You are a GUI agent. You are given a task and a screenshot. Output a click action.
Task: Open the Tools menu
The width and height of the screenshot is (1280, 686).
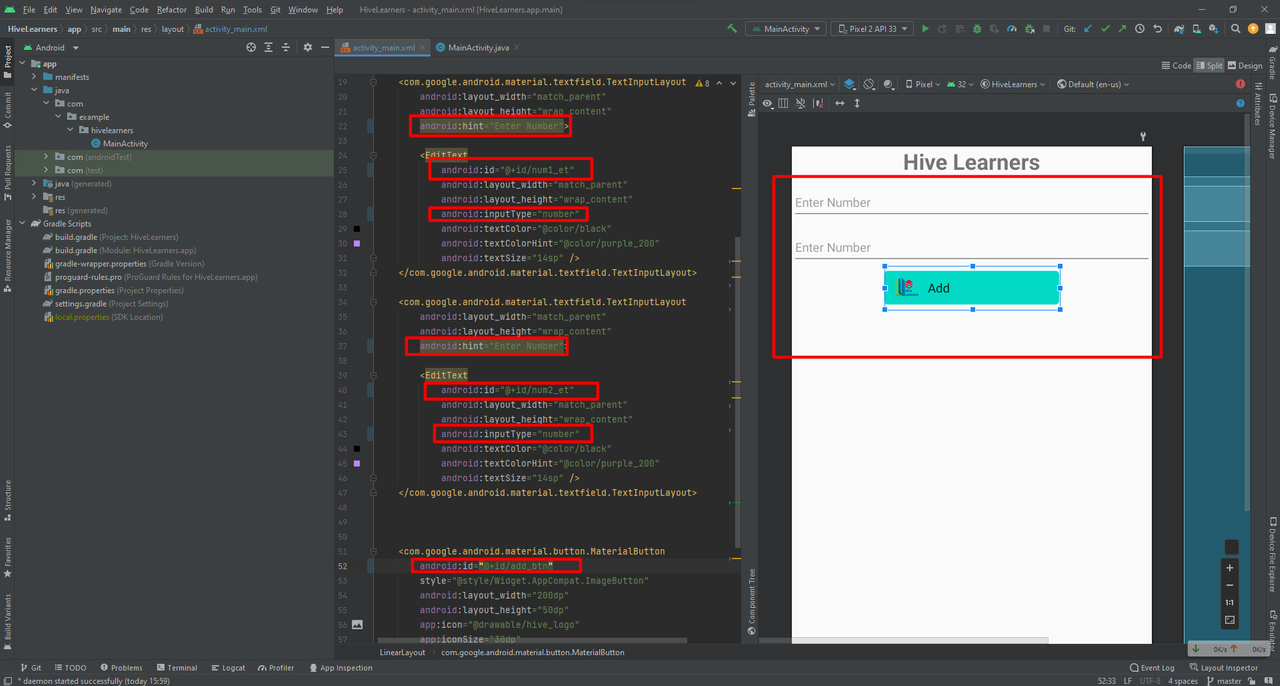(x=252, y=9)
